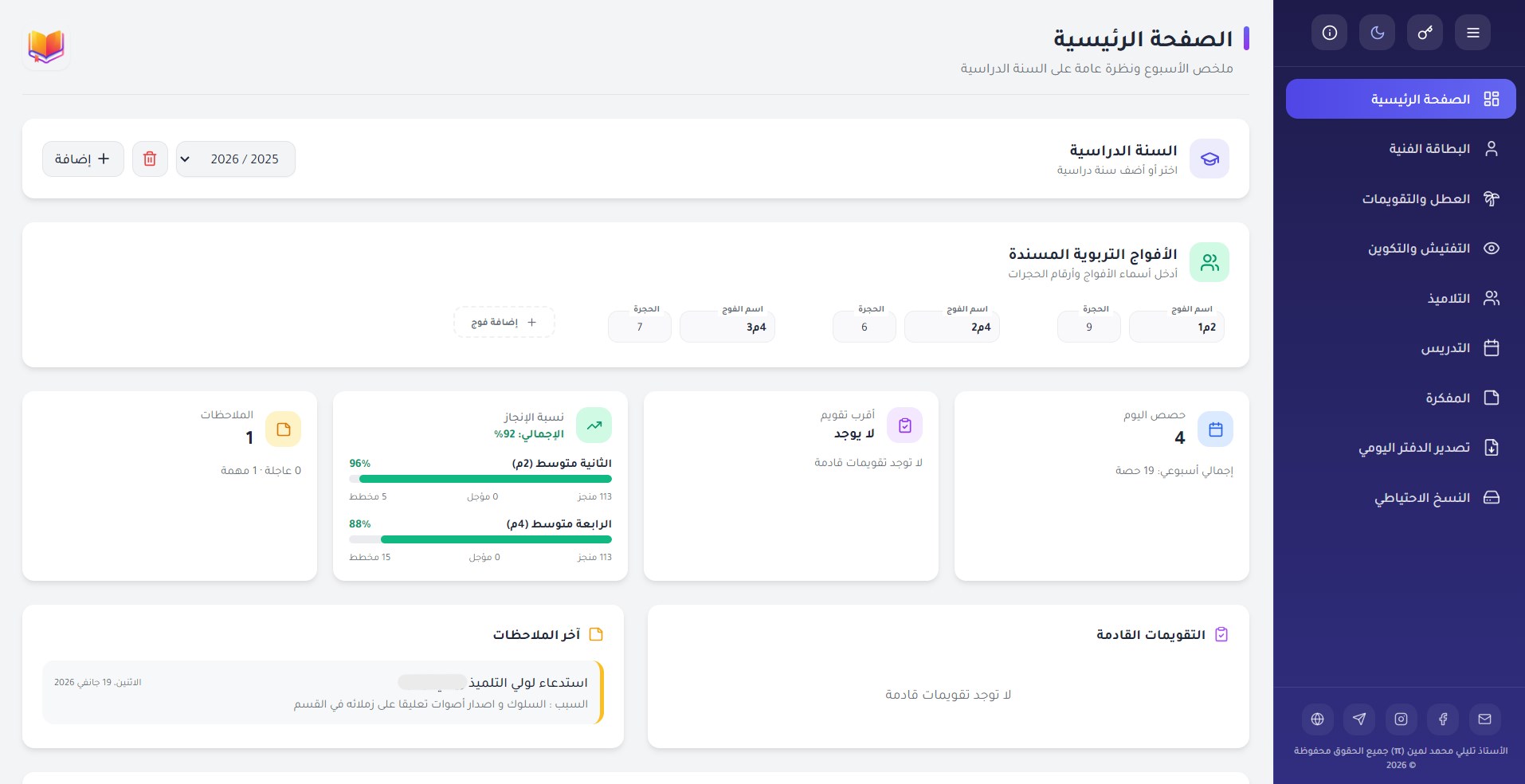Click the Instagram icon in sidebar footer
Screen dimensions: 1525x784
click(x=1401, y=719)
